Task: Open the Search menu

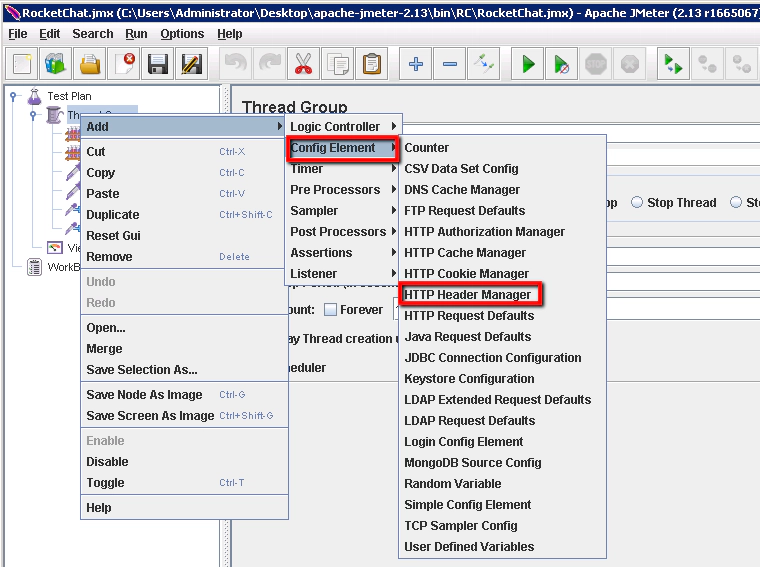Action: click(x=93, y=34)
